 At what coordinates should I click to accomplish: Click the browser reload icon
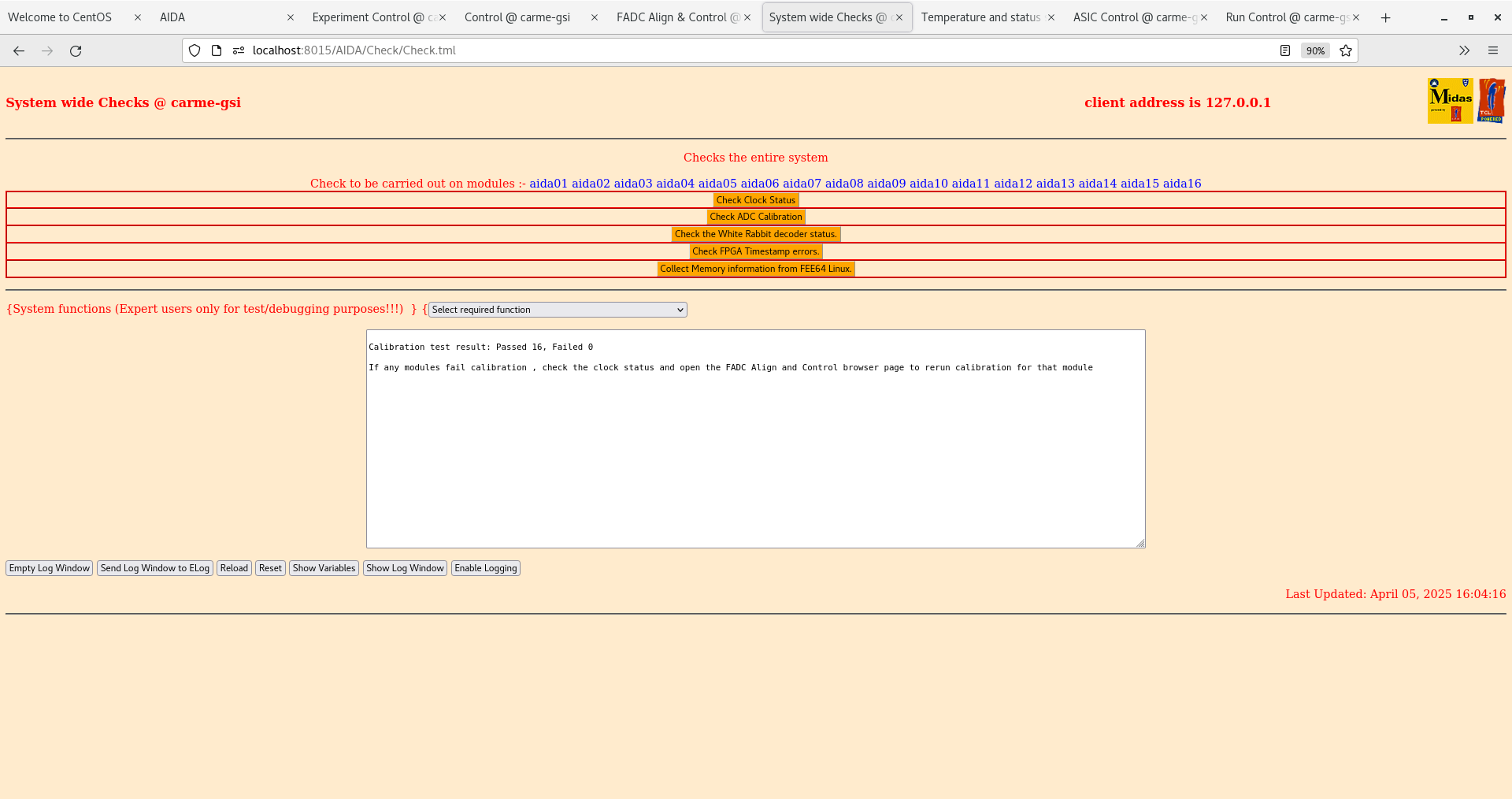coord(76,50)
